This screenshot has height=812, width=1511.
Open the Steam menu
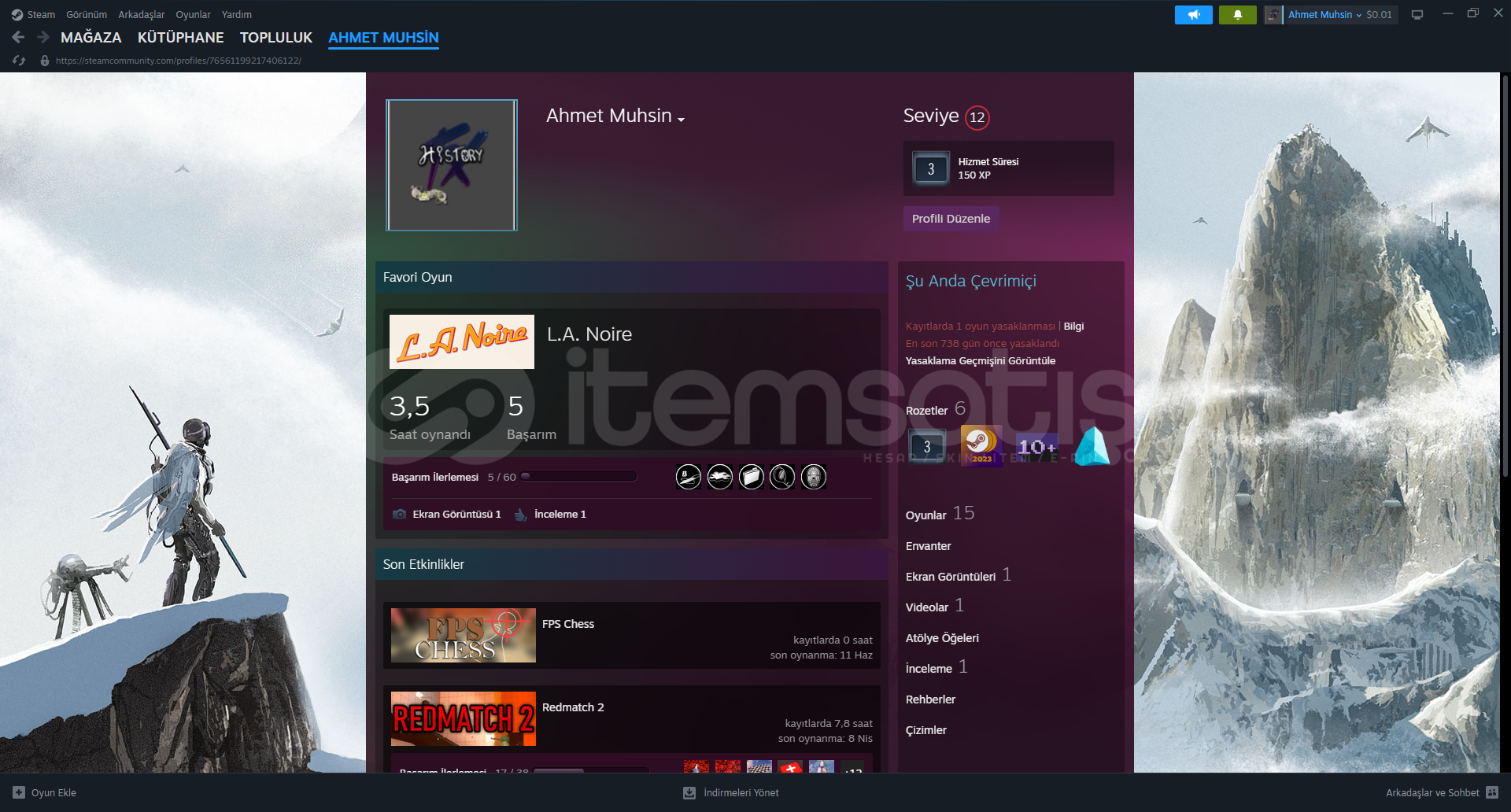point(41,15)
